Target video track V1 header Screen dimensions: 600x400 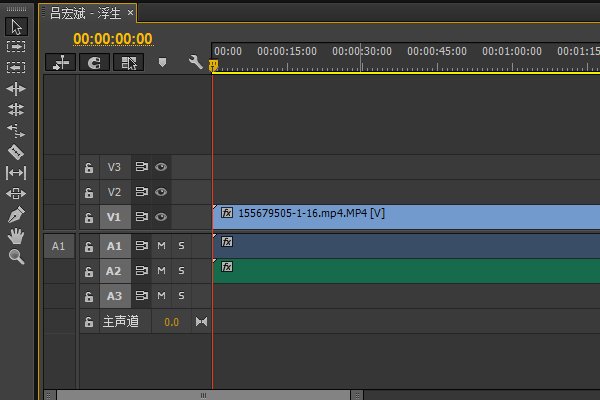tap(114, 217)
